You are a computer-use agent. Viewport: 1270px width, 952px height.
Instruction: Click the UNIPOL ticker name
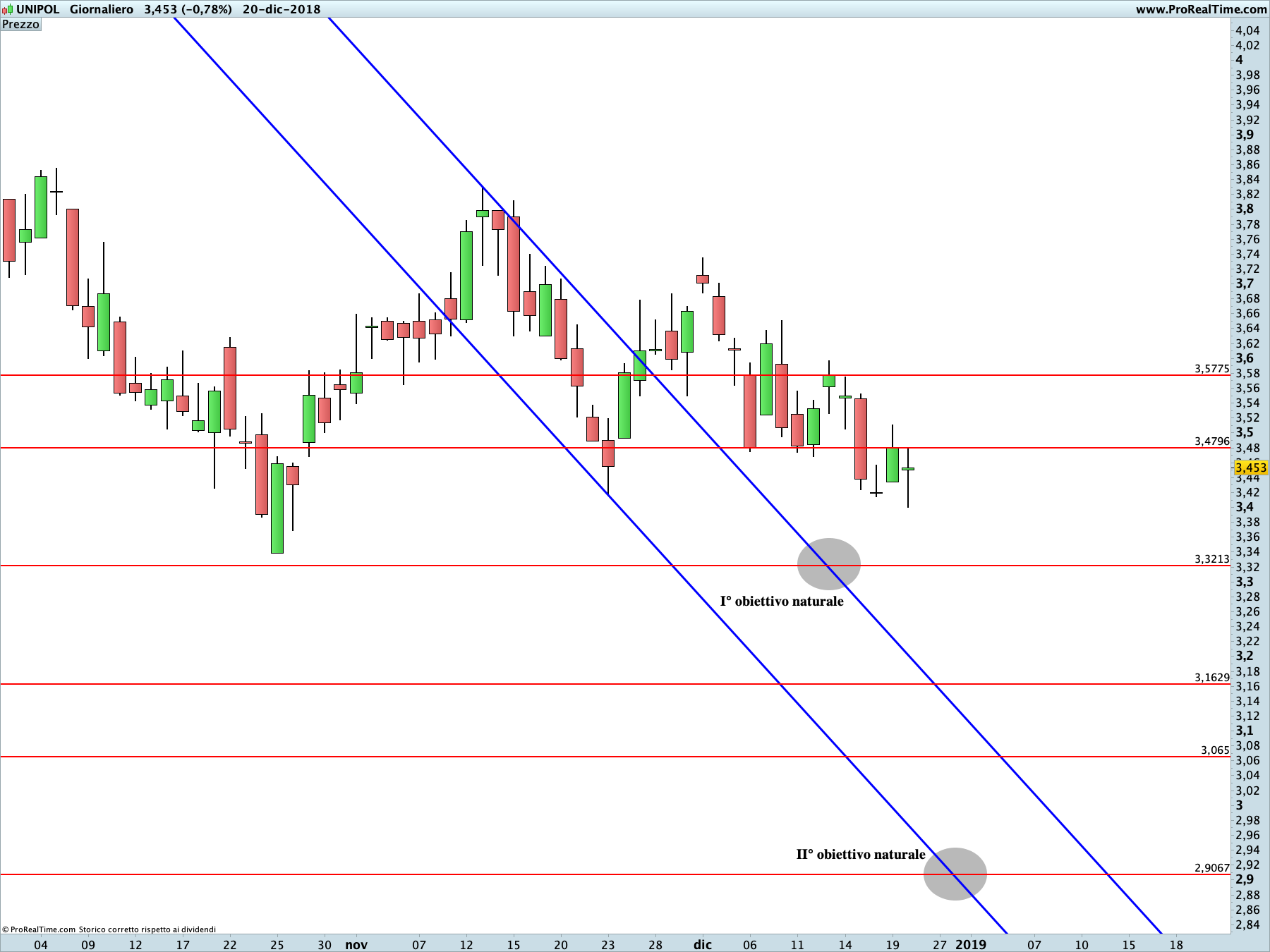point(38,9)
